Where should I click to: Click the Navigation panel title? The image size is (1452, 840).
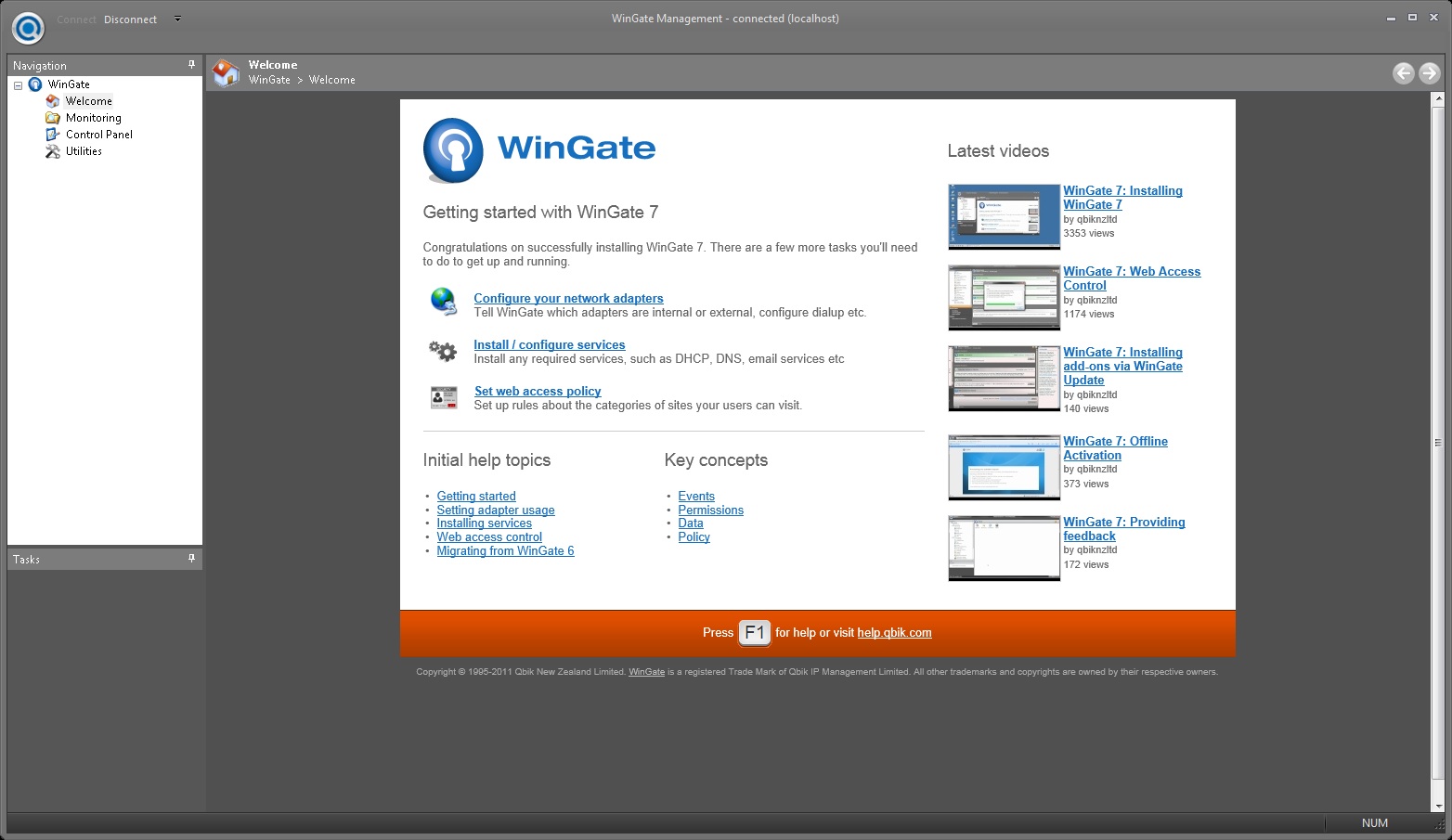pos(40,66)
